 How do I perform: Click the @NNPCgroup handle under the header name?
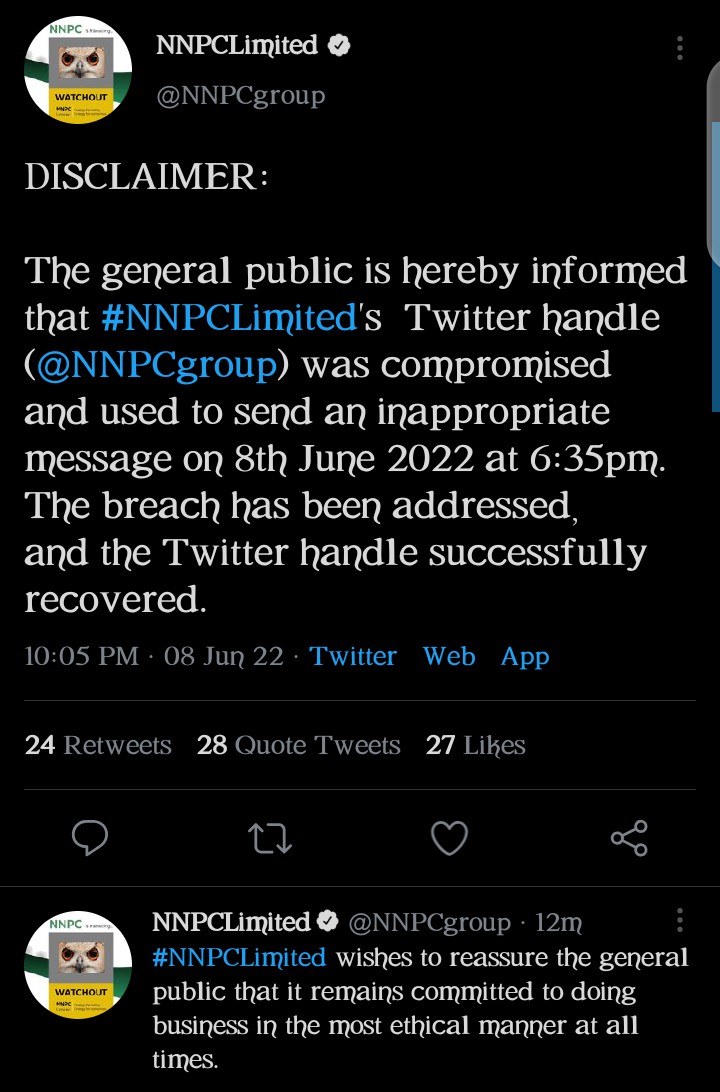point(240,95)
